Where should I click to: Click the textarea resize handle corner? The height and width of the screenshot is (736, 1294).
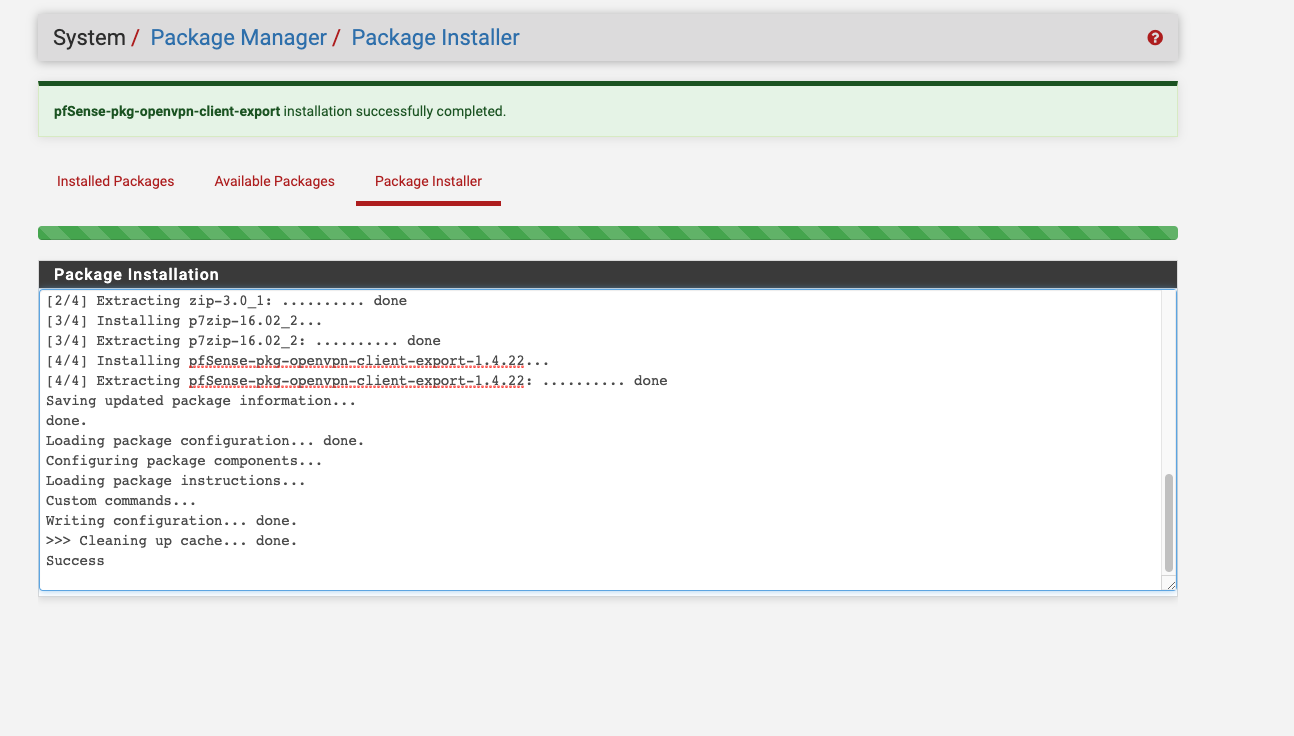coord(1170,584)
